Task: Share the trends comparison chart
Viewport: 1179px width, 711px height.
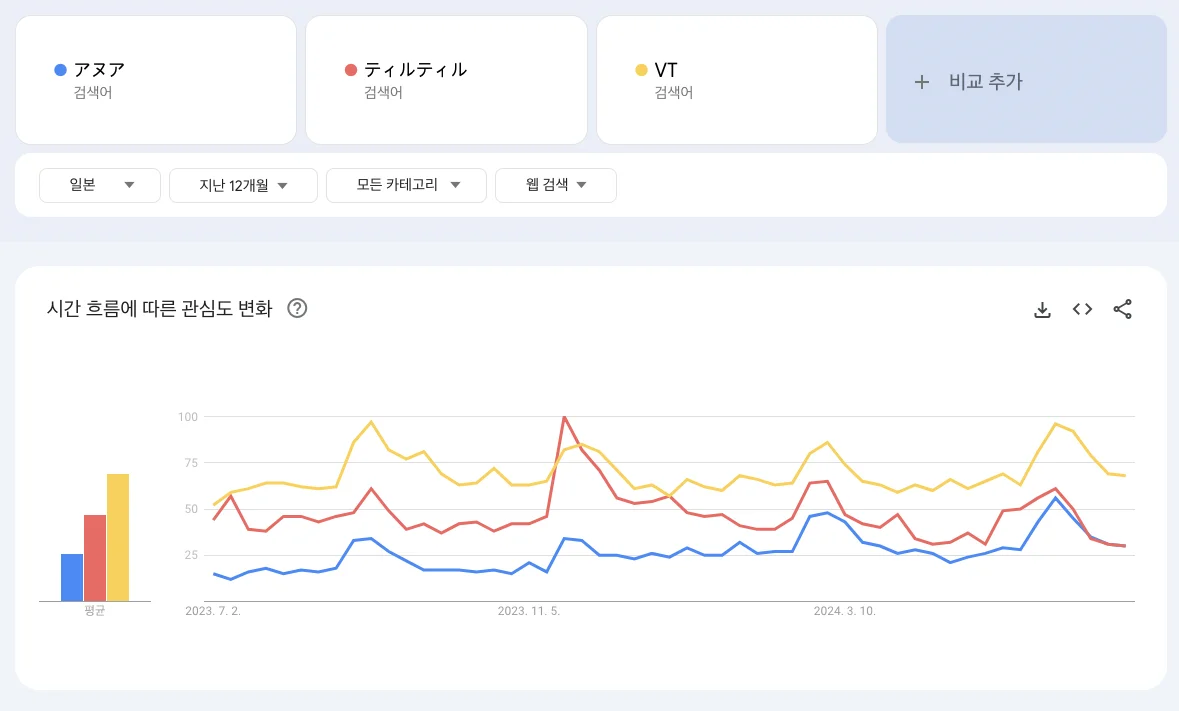Action: 1122,310
